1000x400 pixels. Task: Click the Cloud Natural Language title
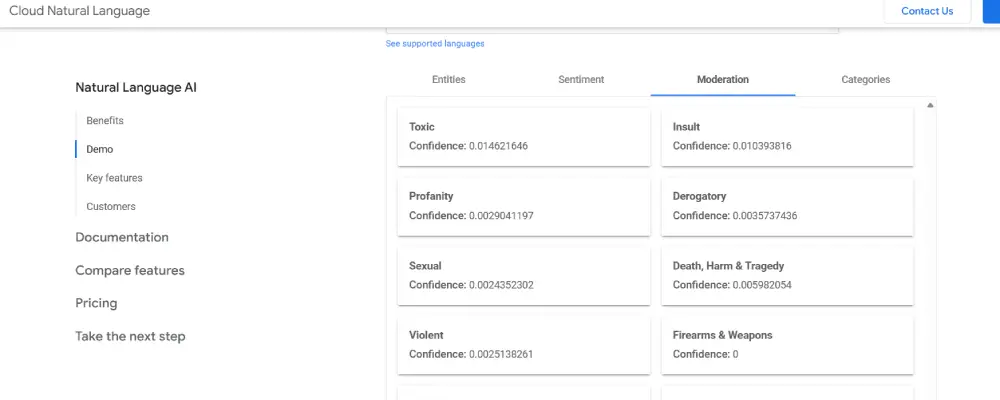coord(80,11)
